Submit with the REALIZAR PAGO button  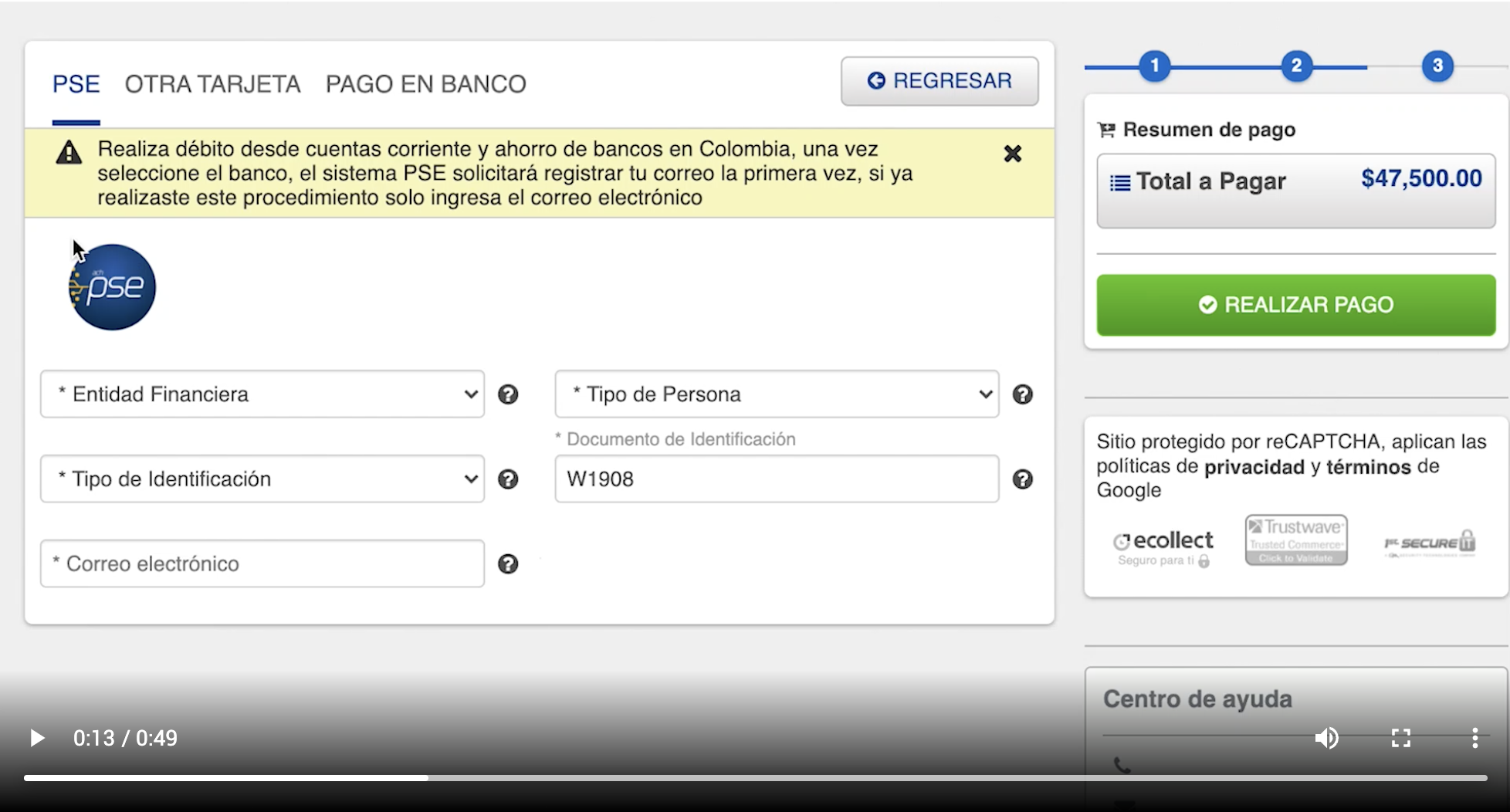[x=1296, y=305]
